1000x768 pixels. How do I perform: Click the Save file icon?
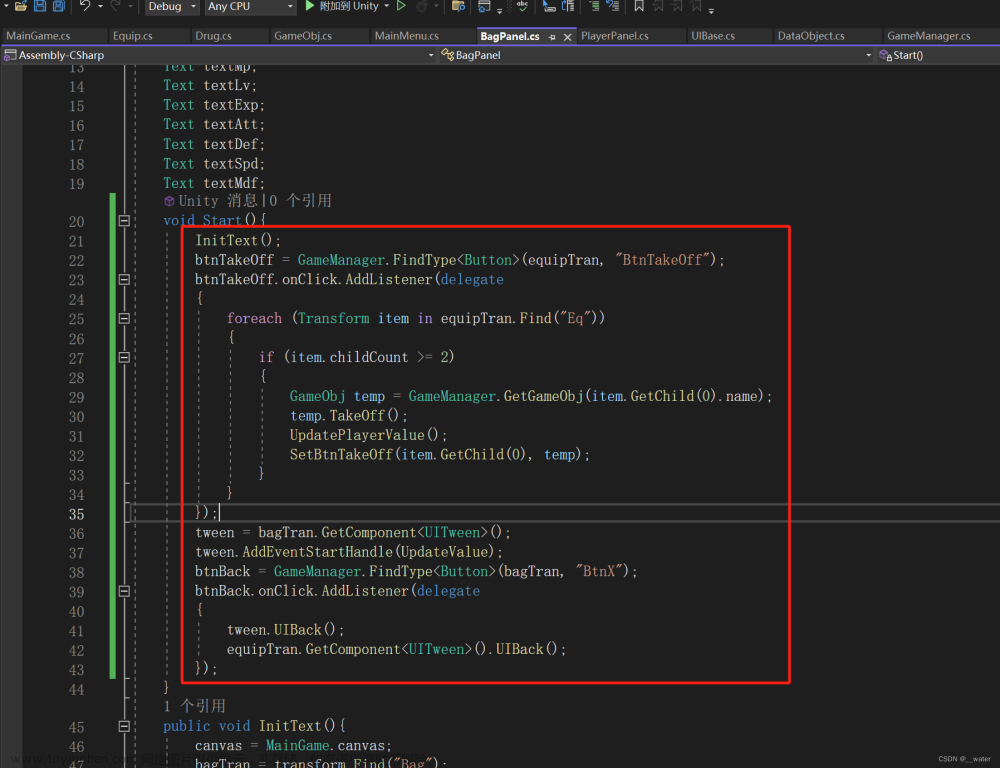pyautogui.click(x=40, y=6)
